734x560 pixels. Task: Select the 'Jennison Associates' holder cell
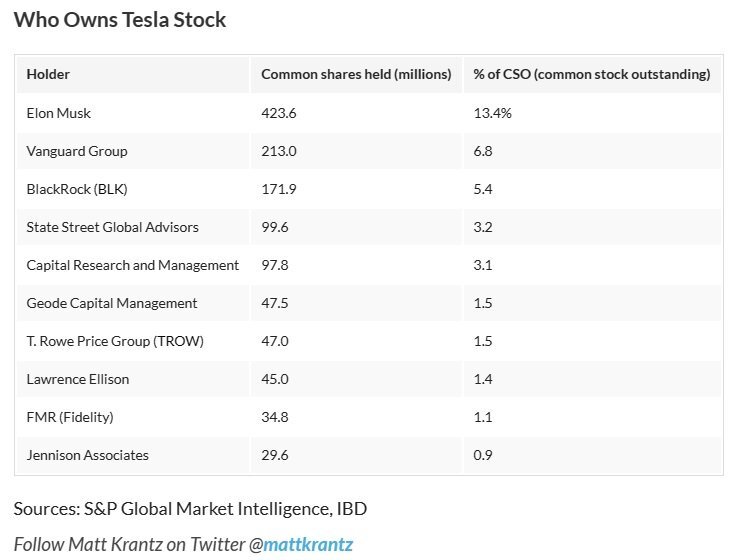133,454
